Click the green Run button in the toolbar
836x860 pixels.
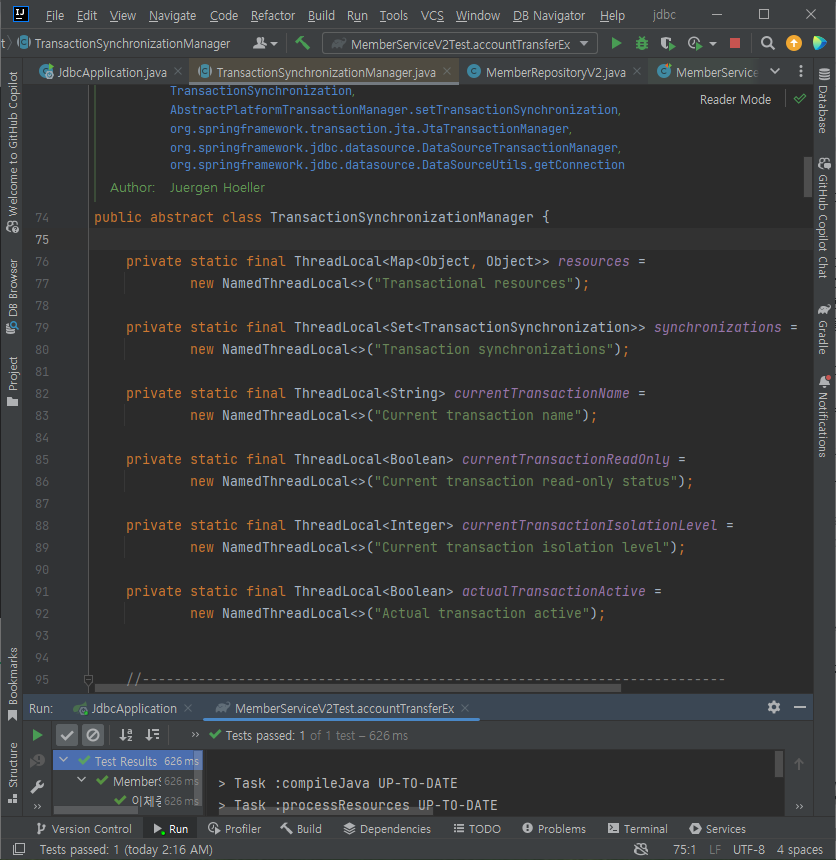(616, 43)
